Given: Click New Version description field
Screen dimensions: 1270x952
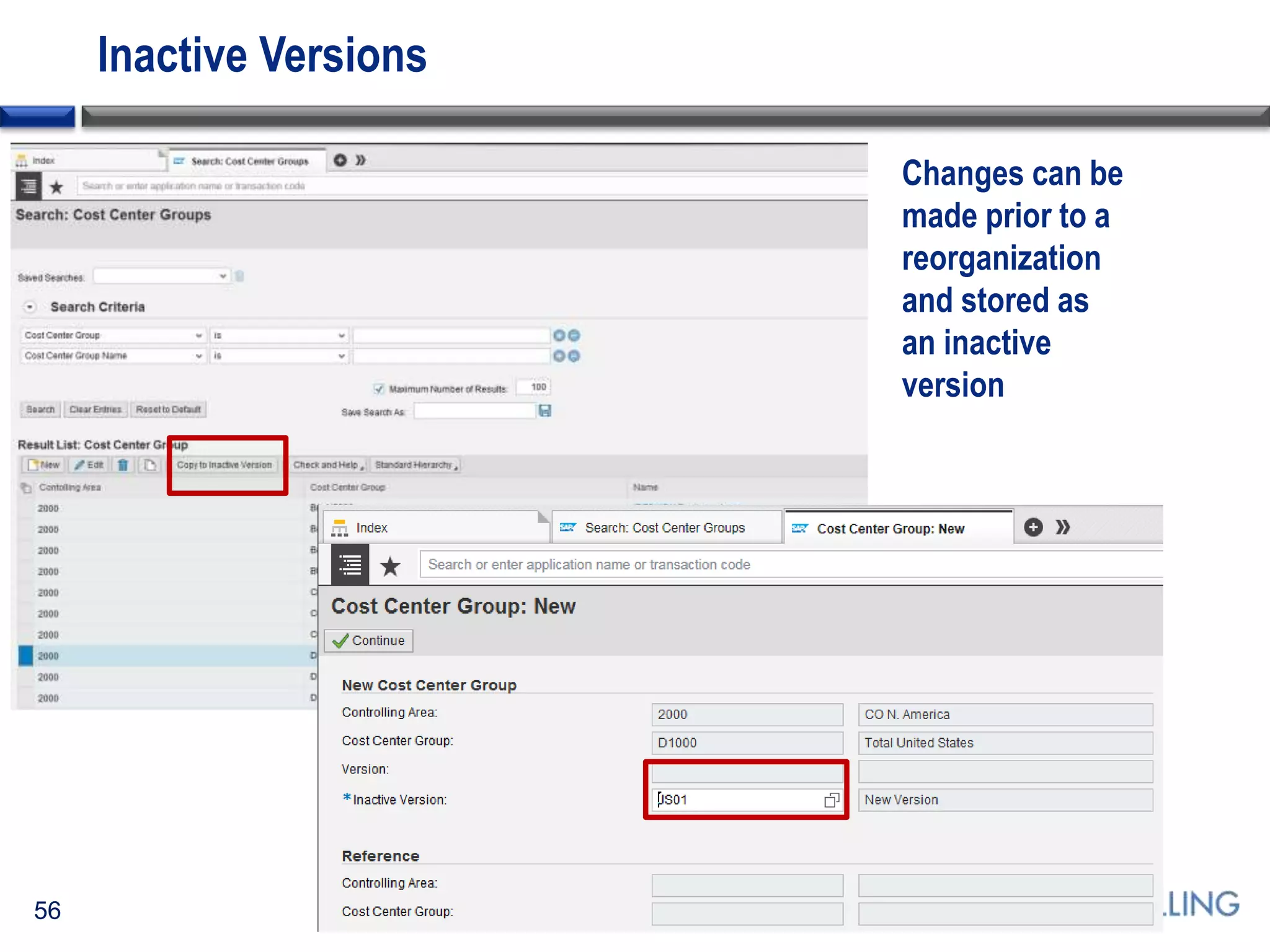Looking at the screenshot, I should [1005, 800].
